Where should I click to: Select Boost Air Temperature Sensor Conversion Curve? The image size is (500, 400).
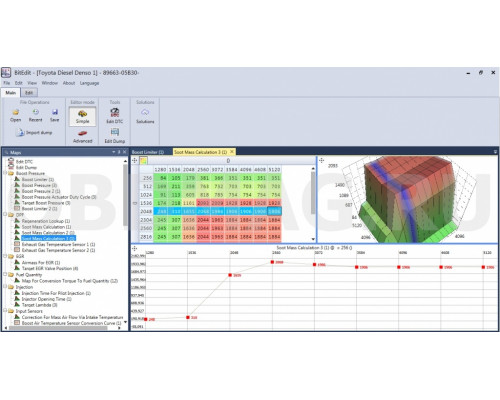click(71, 323)
